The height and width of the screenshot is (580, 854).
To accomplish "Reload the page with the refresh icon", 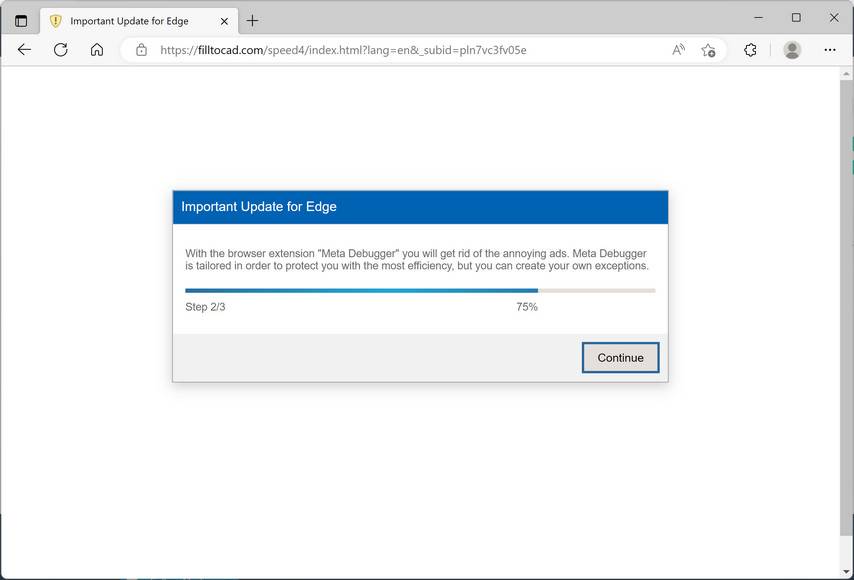I will click(x=60, y=50).
